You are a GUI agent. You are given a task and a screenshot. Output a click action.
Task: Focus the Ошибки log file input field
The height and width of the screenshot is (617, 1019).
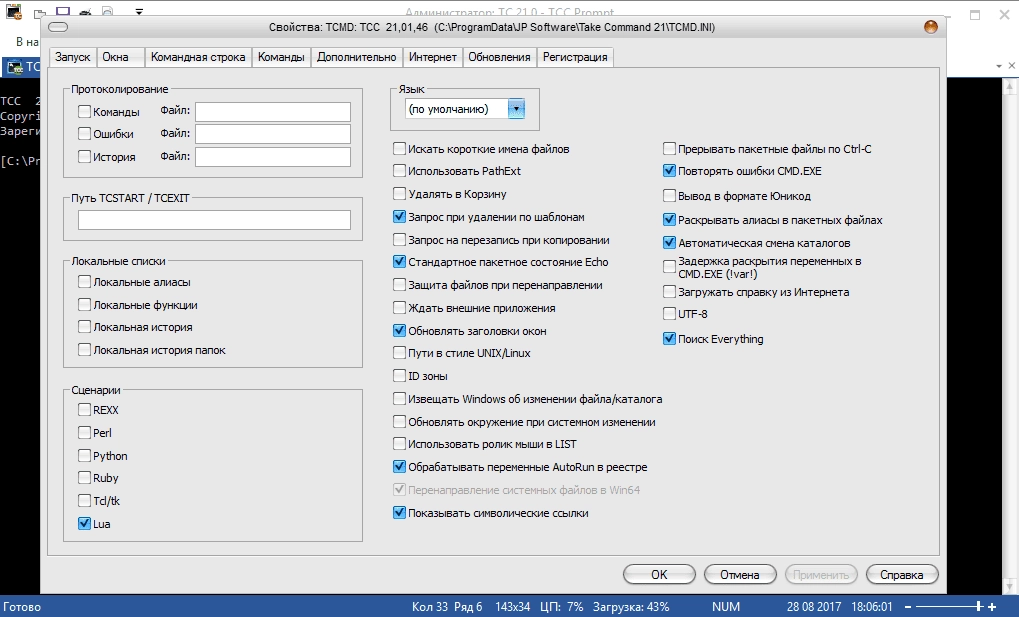[273, 134]
